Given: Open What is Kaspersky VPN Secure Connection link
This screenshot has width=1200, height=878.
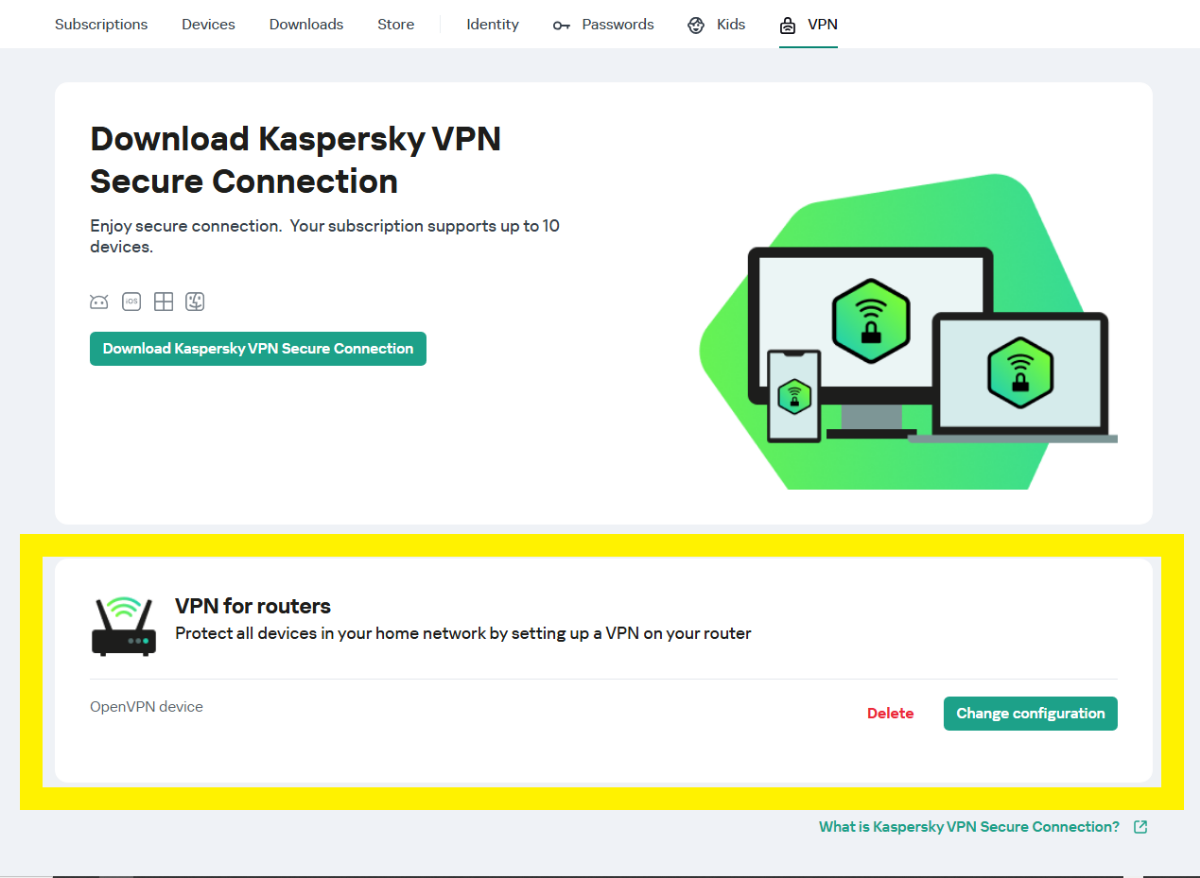Looking at the screenshot, I should [969, 827].
